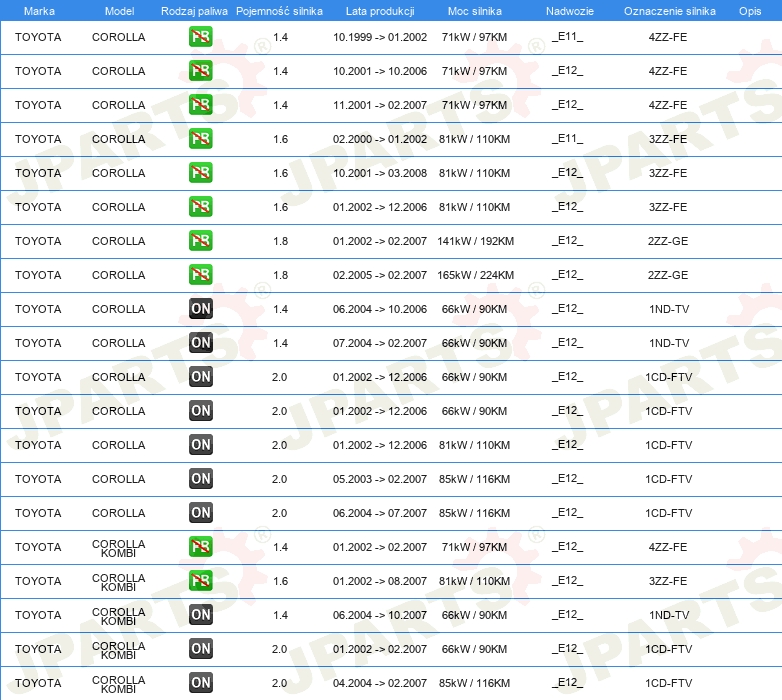Click the Rodzaj paliwa column header
Image resolution: width=782 pixels, height=700 pixels.
[x=194, y=11]
